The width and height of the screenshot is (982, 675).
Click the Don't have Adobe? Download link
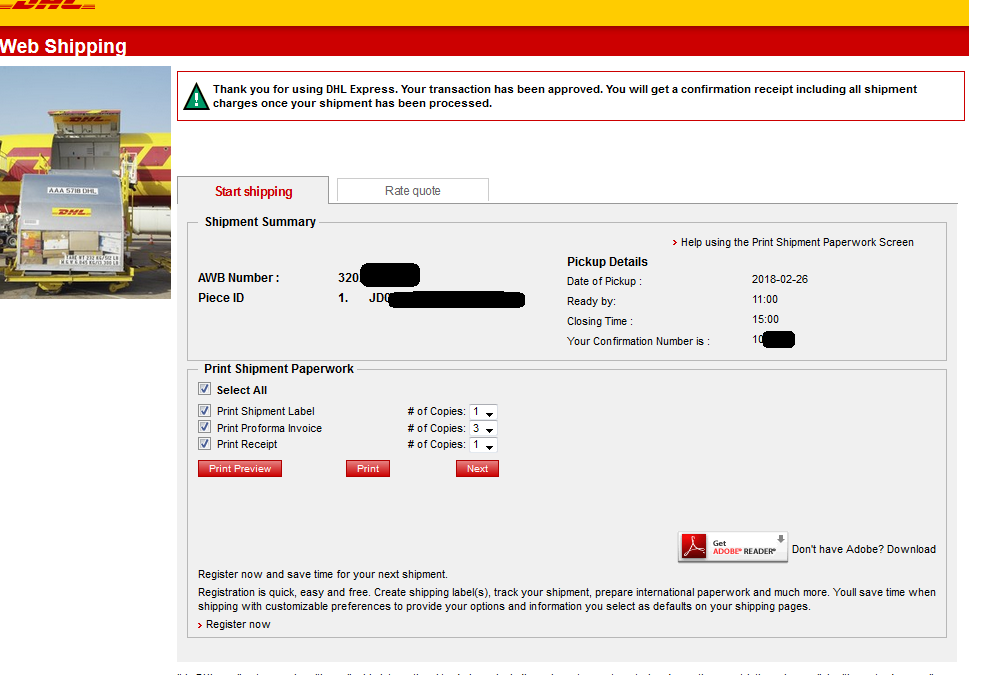pos(863,549)
